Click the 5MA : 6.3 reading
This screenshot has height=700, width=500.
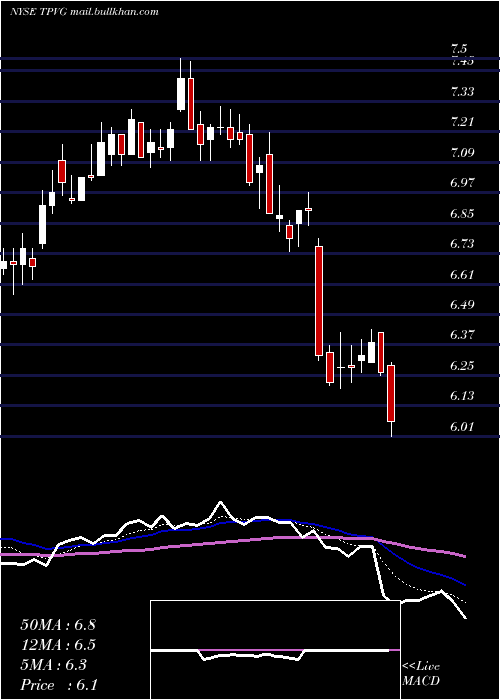[x=54, y=665]
